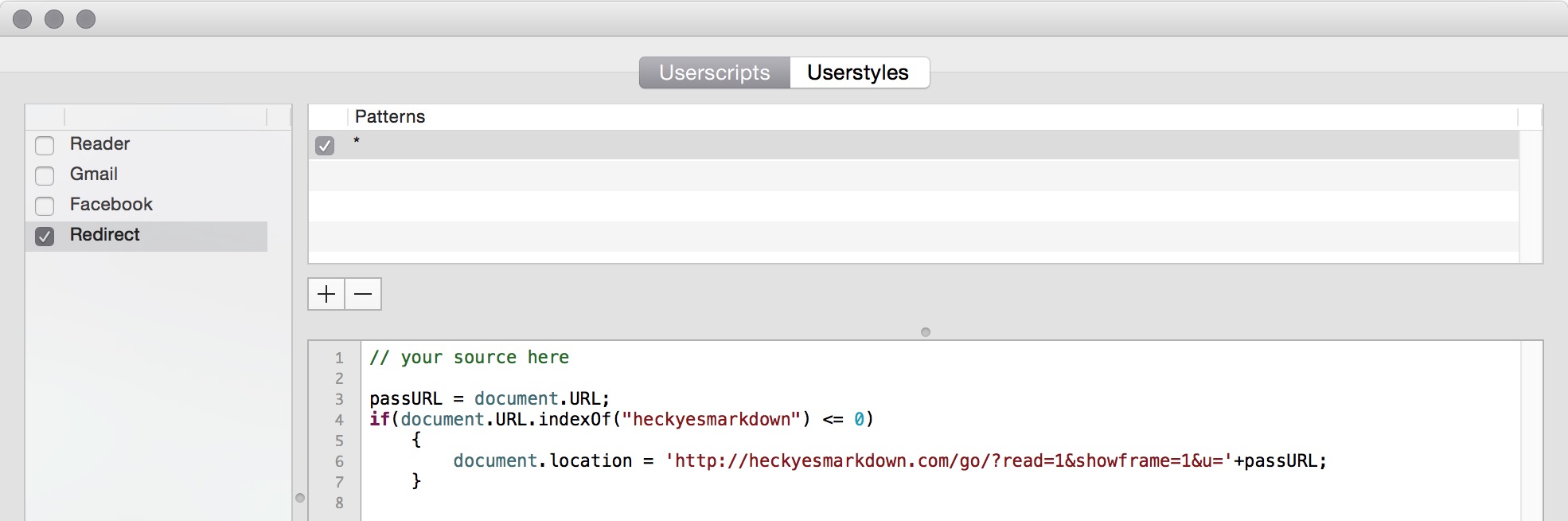Select the asterisk pattern row
Screen dimensions: 1568x521
[914, 145]
